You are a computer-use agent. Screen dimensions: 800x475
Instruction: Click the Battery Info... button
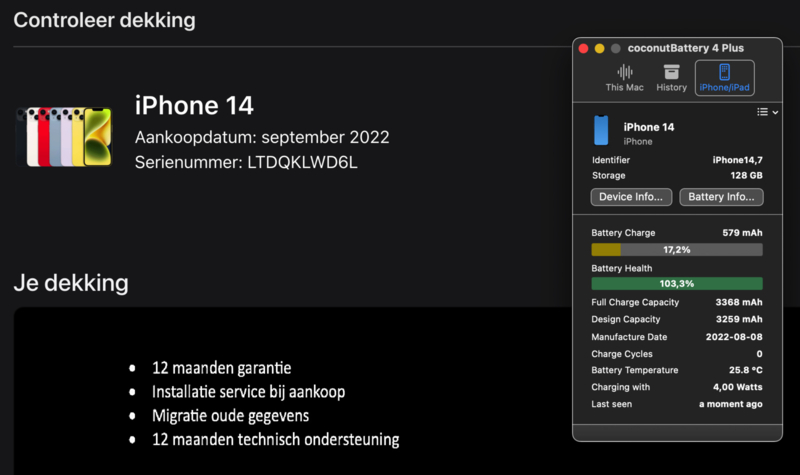pos(721,197)
